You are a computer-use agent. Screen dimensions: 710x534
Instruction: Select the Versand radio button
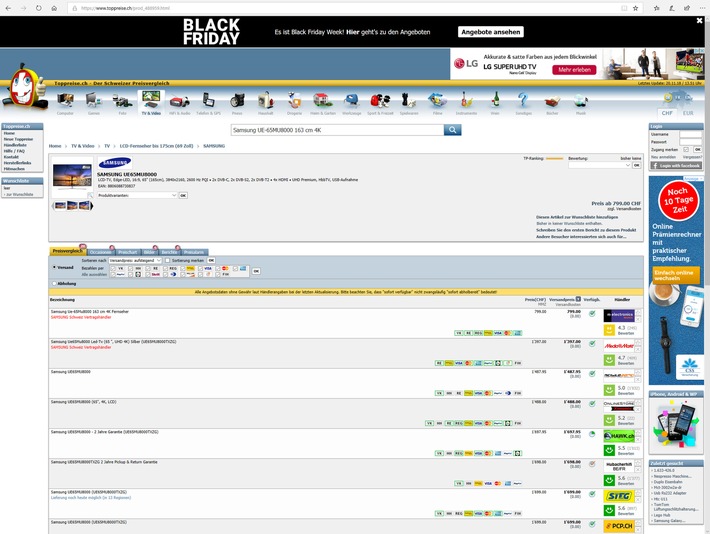coord(53,267)
